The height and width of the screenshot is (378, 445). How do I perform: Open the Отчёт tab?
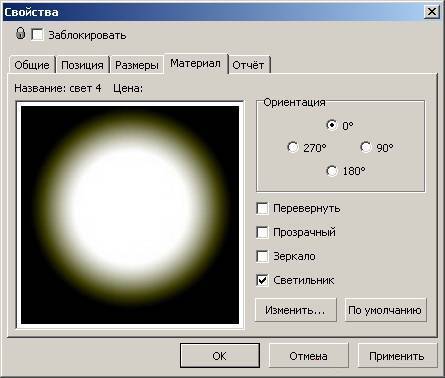click(248, 65)
